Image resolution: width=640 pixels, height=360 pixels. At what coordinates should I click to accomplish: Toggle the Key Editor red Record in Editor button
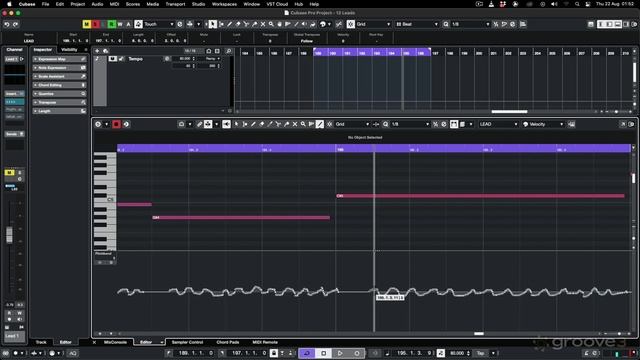tap(116, 124)
